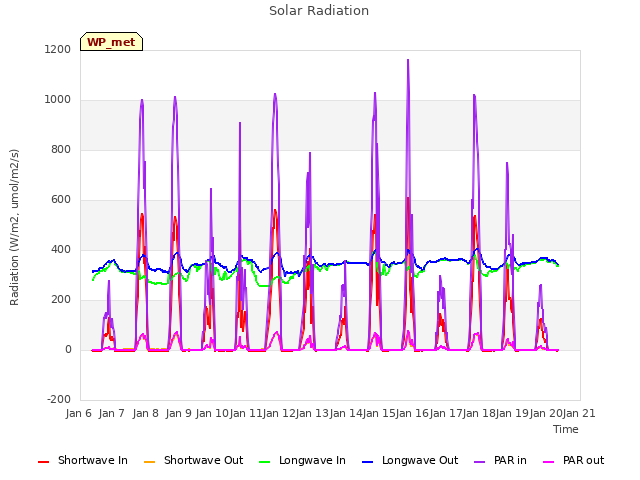Screen dimensions: 640x480
Task: Click the 1200 y-axis tick label
Action: (58, 49)
